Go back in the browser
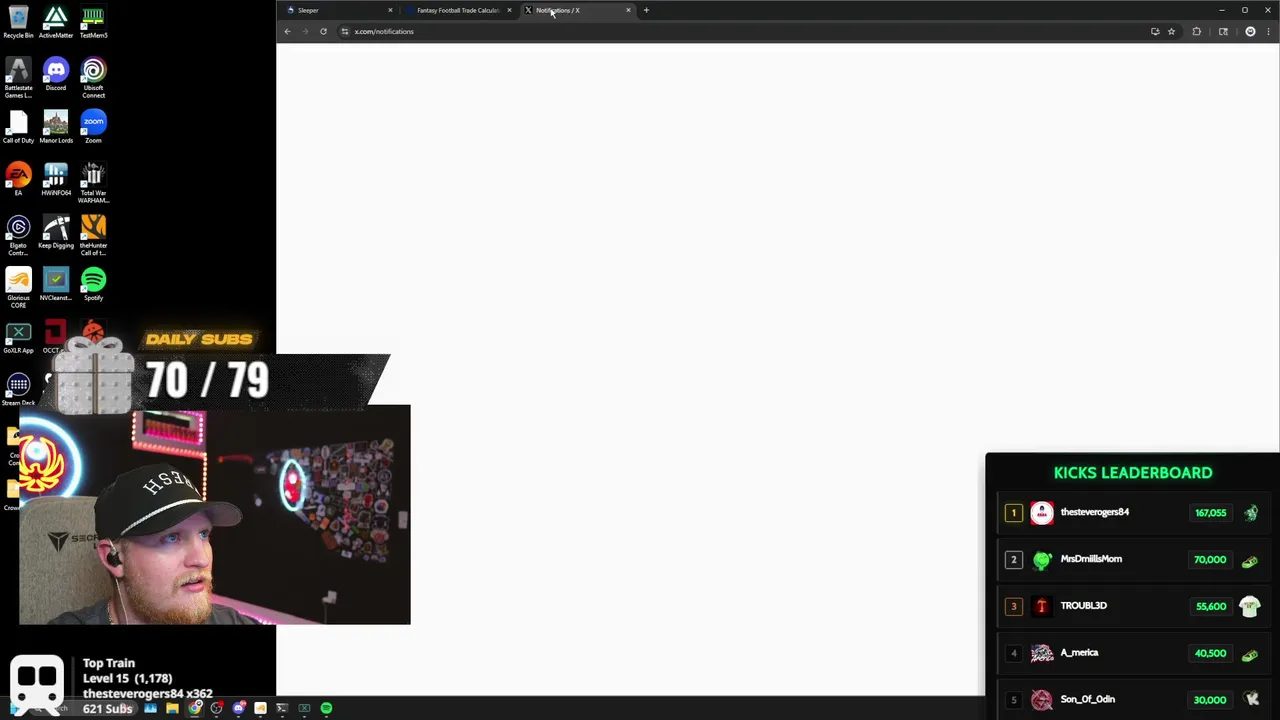Viewport: 1280px width, 720px height. (287, 31)
